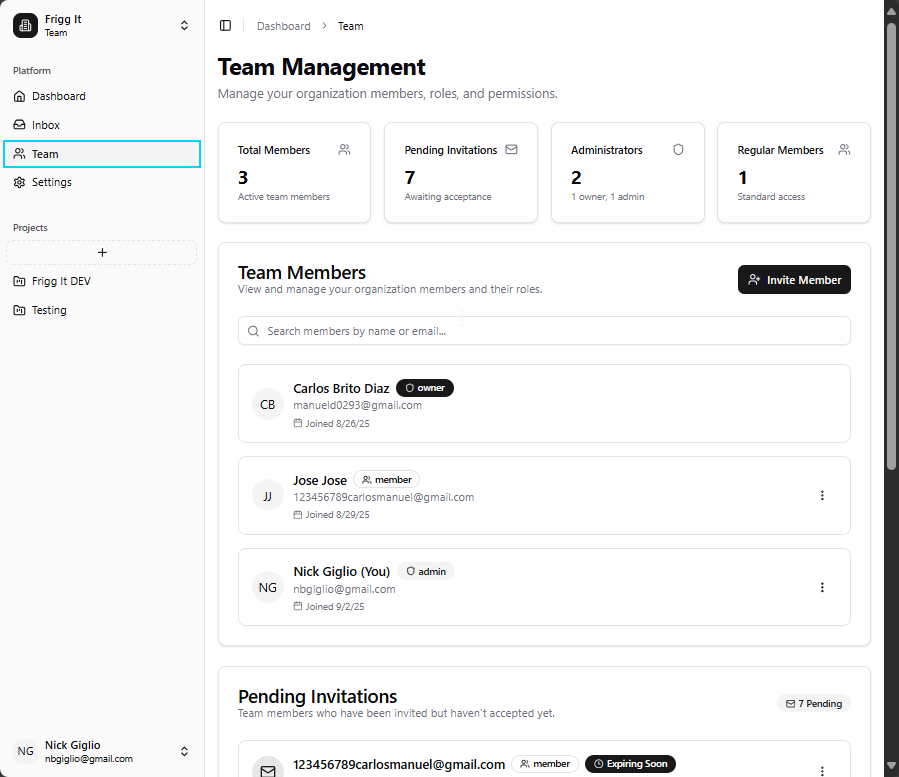The width and height of the screenshot is (899, 777).
Task: Click the Total Members people icon
Action: [344, 150]
